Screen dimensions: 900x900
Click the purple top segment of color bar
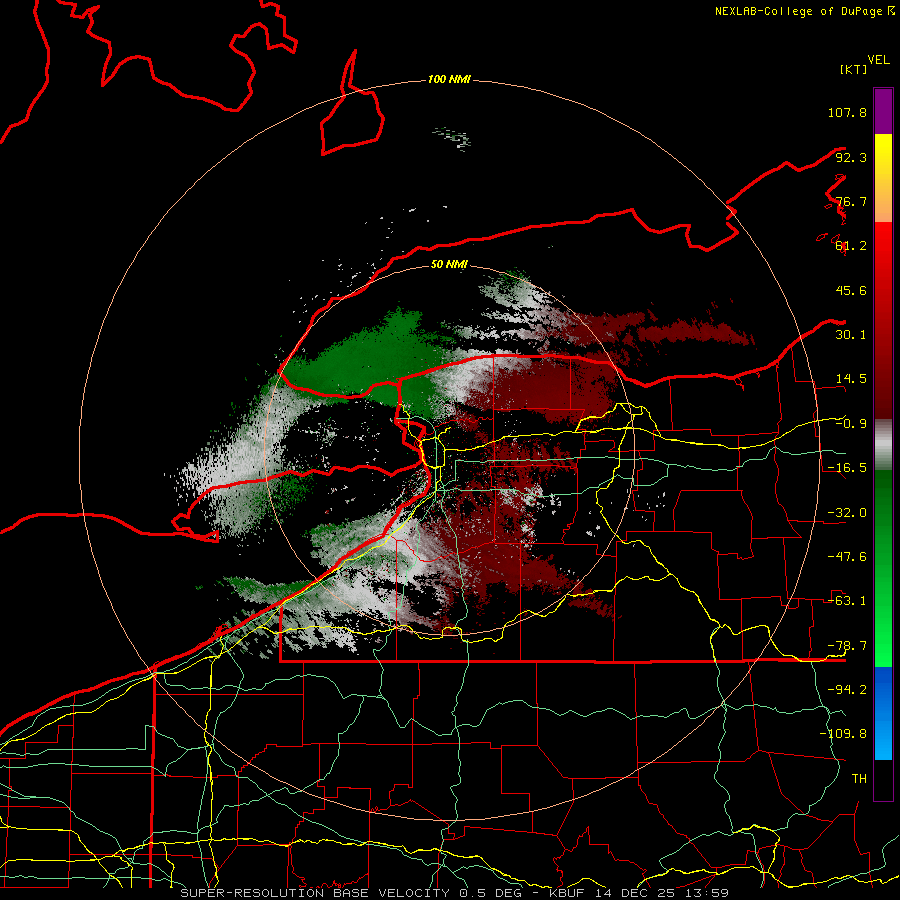[883, 111]
